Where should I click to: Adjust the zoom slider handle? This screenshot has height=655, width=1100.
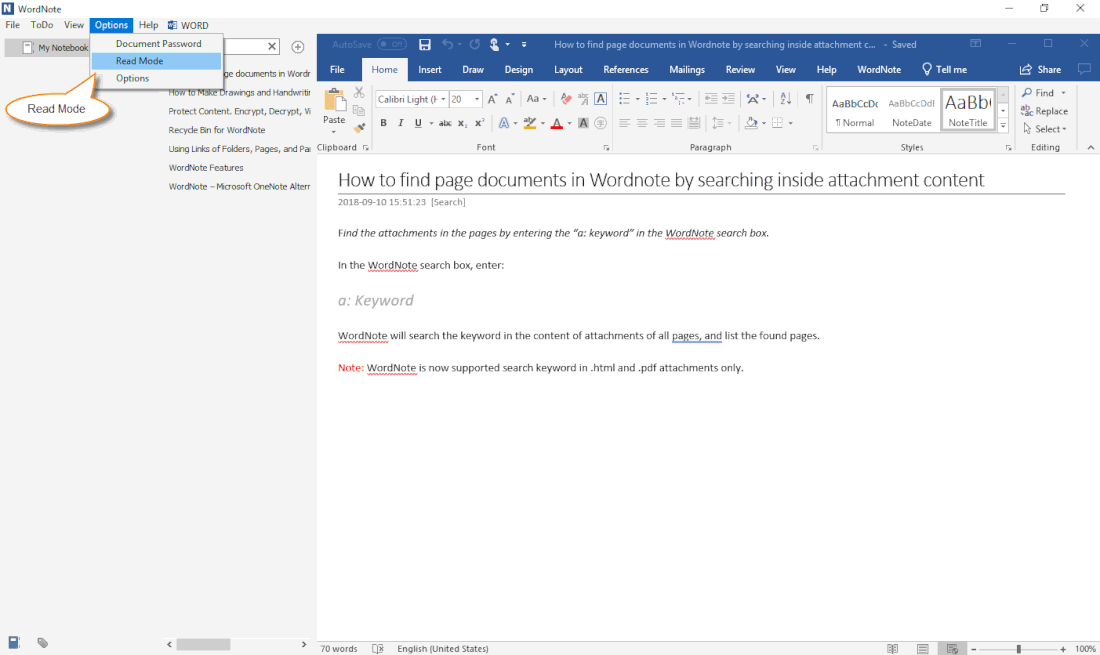(1019, 649)
